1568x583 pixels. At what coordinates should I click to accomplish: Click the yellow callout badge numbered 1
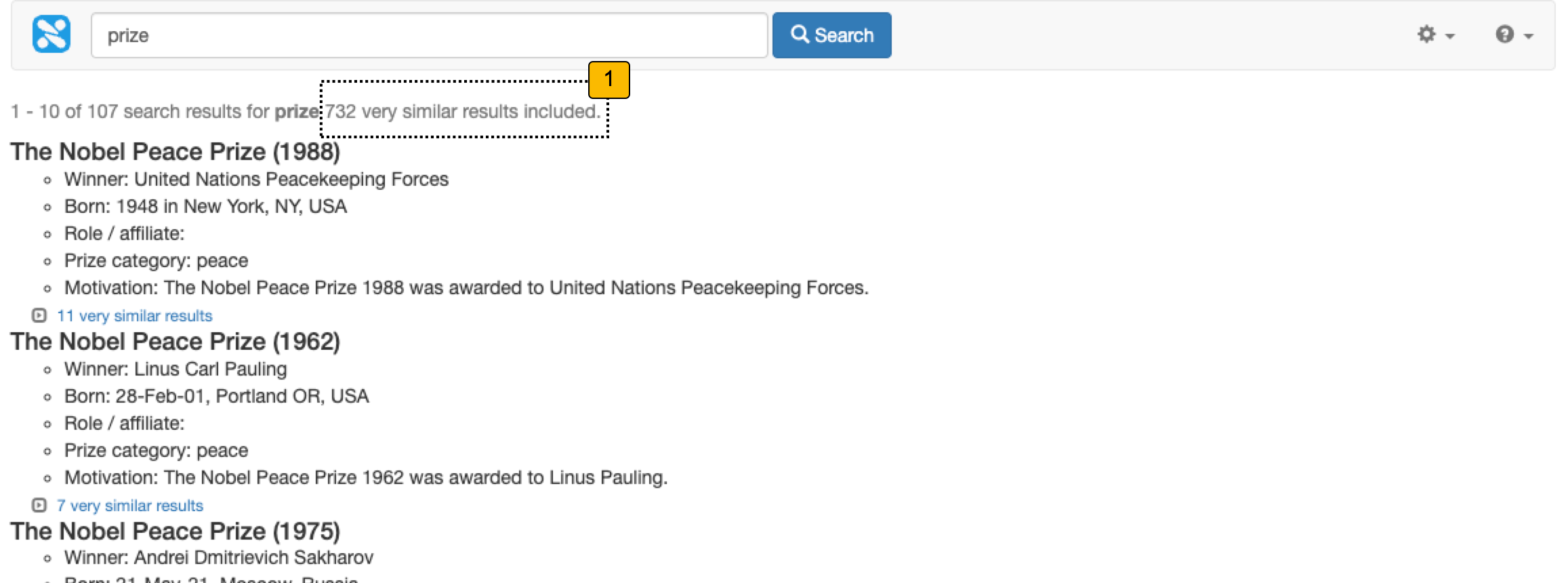click(x=608, y=80)
